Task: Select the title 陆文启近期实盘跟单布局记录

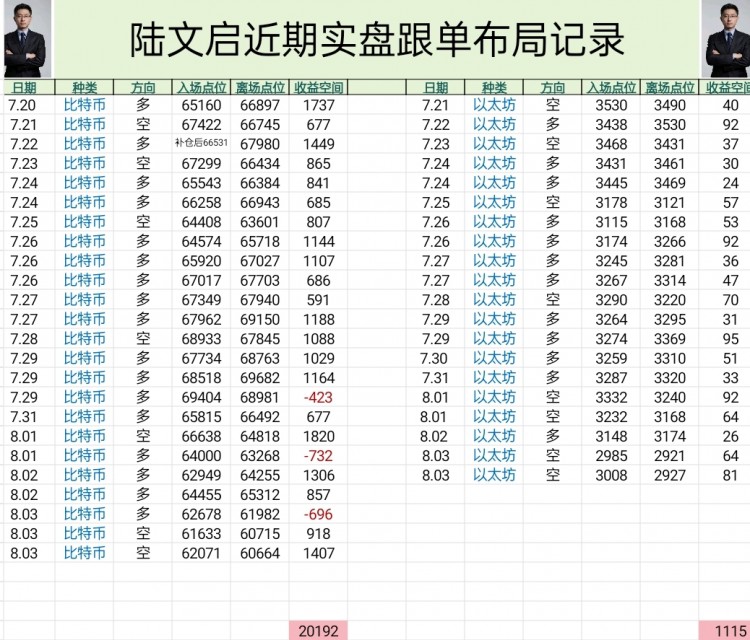Action: pos(378,40)
